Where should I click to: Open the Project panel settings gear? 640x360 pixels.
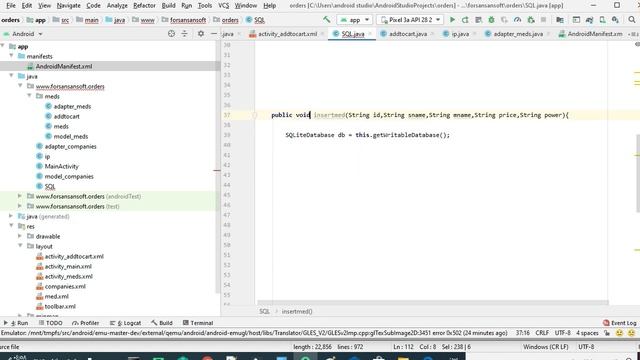tap(200, 34)
